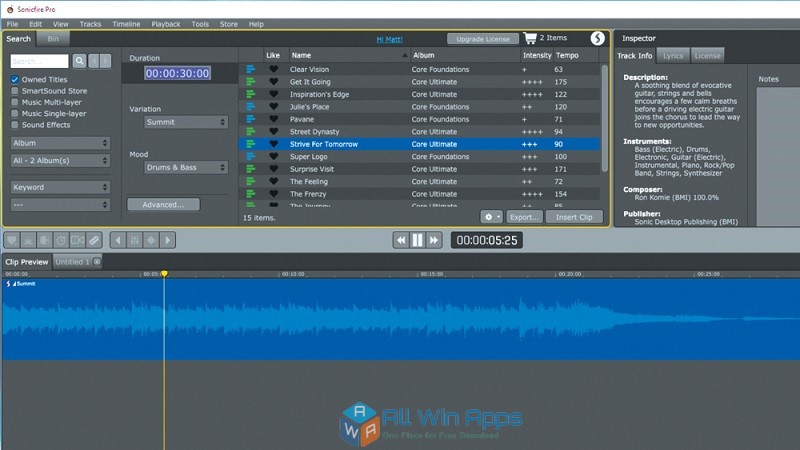Click the SmartSound round logo icon
The width and height of the screenshot is (800, 450).
(x=597, y=38)
